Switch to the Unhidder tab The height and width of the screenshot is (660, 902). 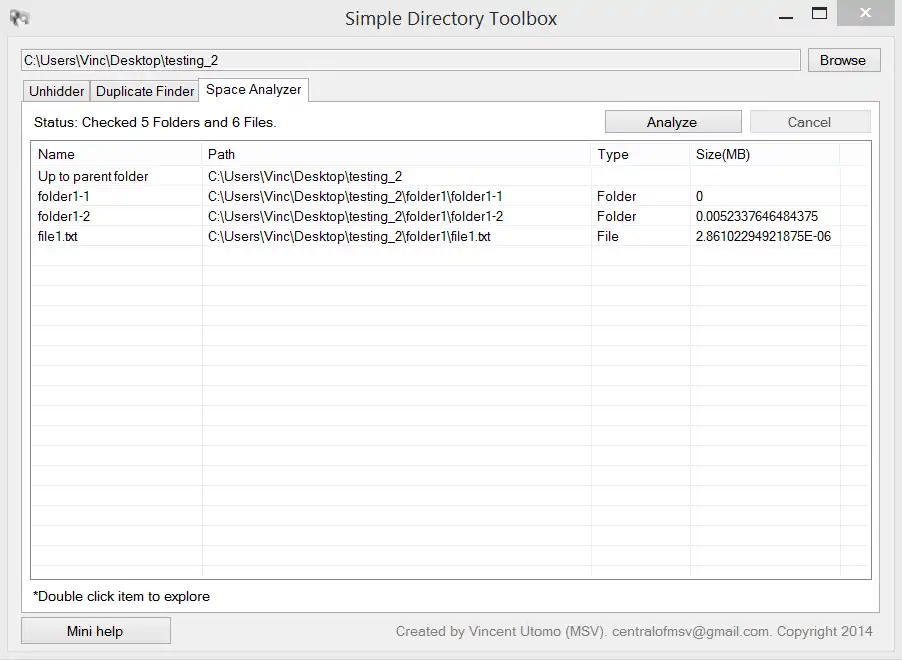pos(56,91)
